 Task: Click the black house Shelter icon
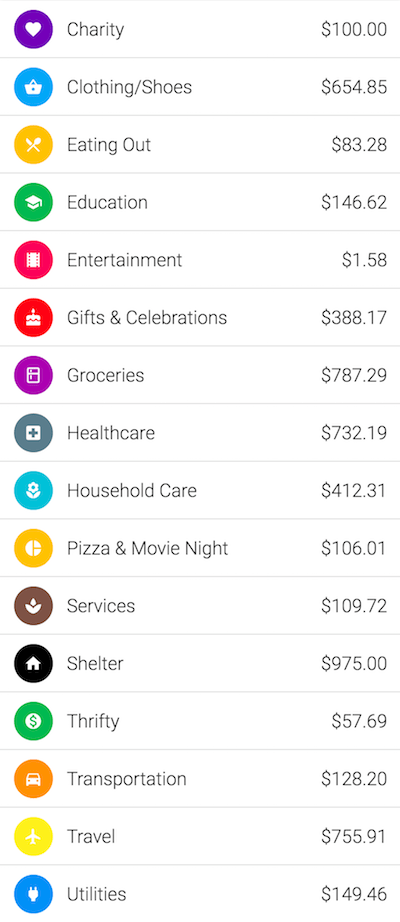click(x=34, y=663)
